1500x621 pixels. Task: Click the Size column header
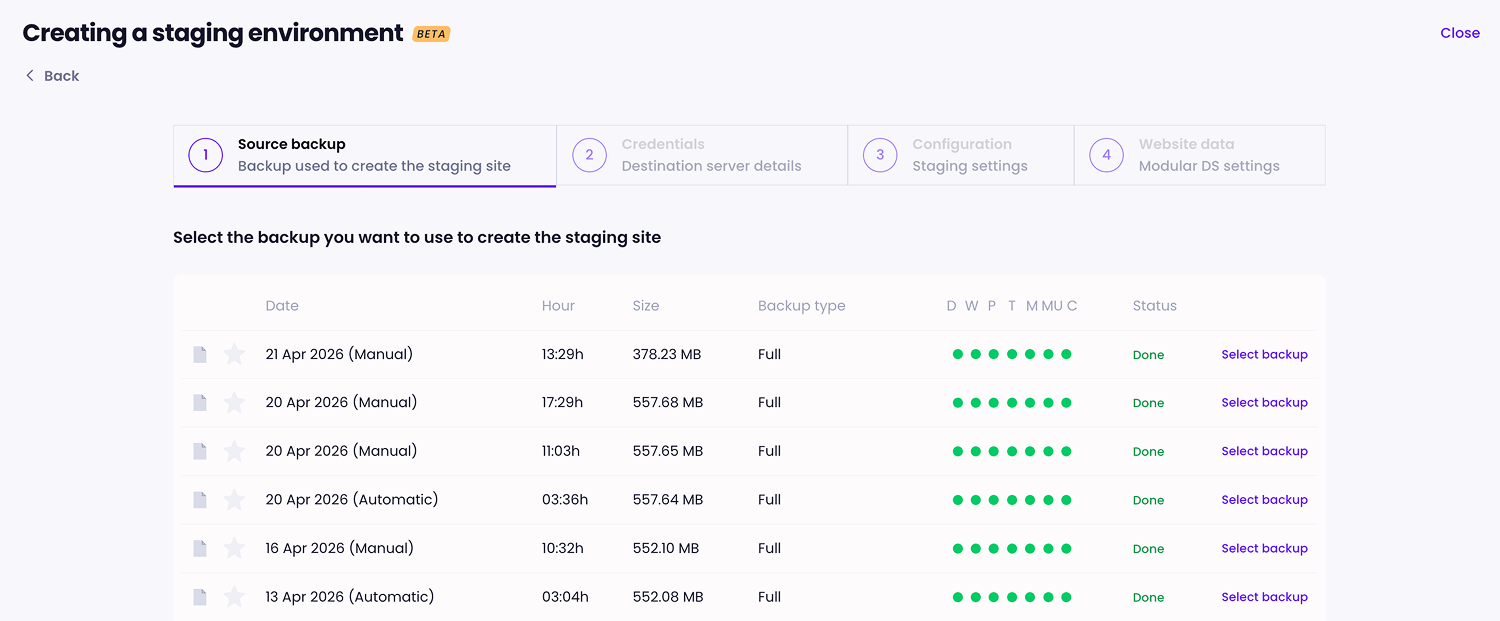pyautogui.click(x=646, y=306)
